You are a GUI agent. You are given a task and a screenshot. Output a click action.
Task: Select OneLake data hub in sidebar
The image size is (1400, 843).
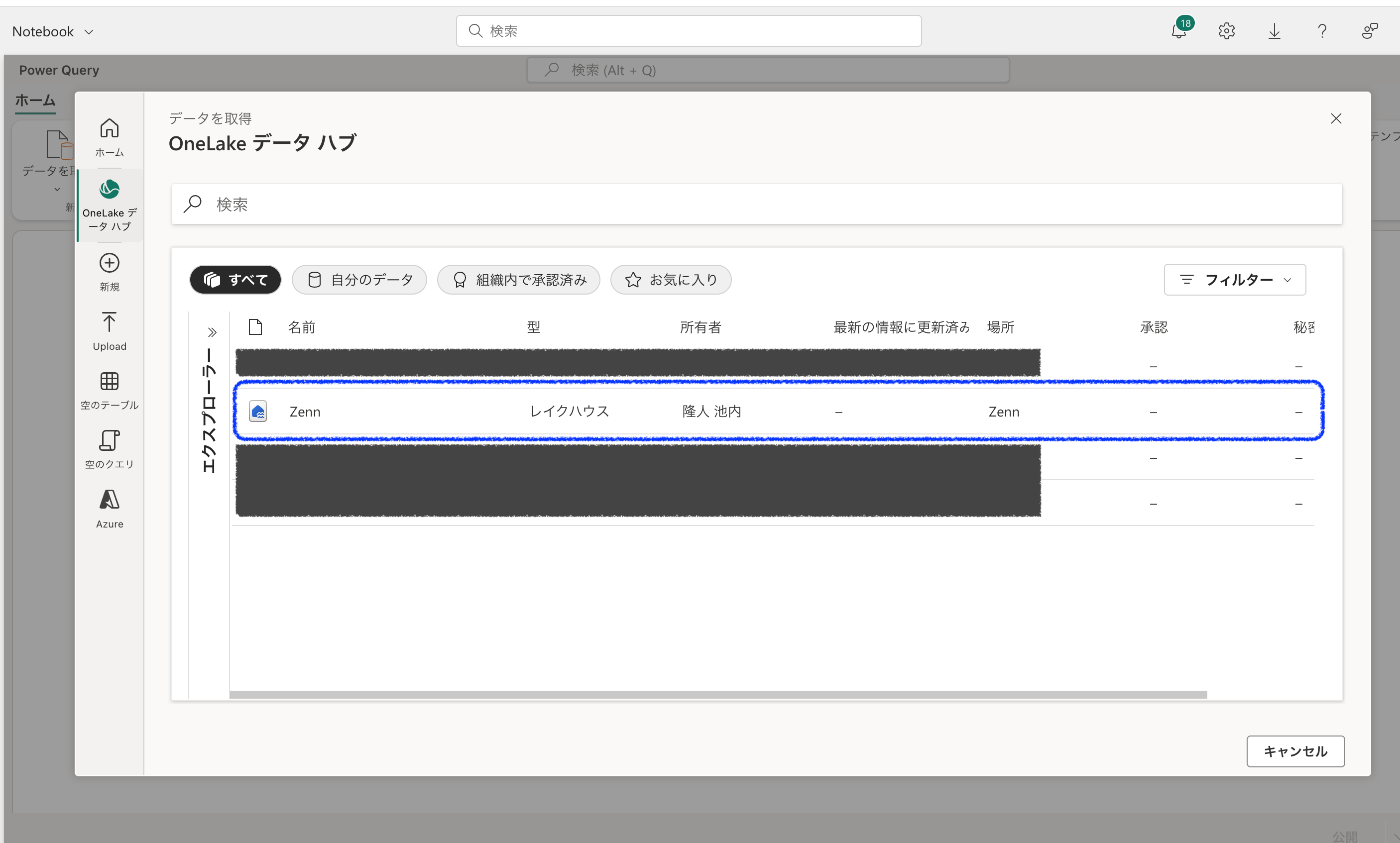[110, 205]
